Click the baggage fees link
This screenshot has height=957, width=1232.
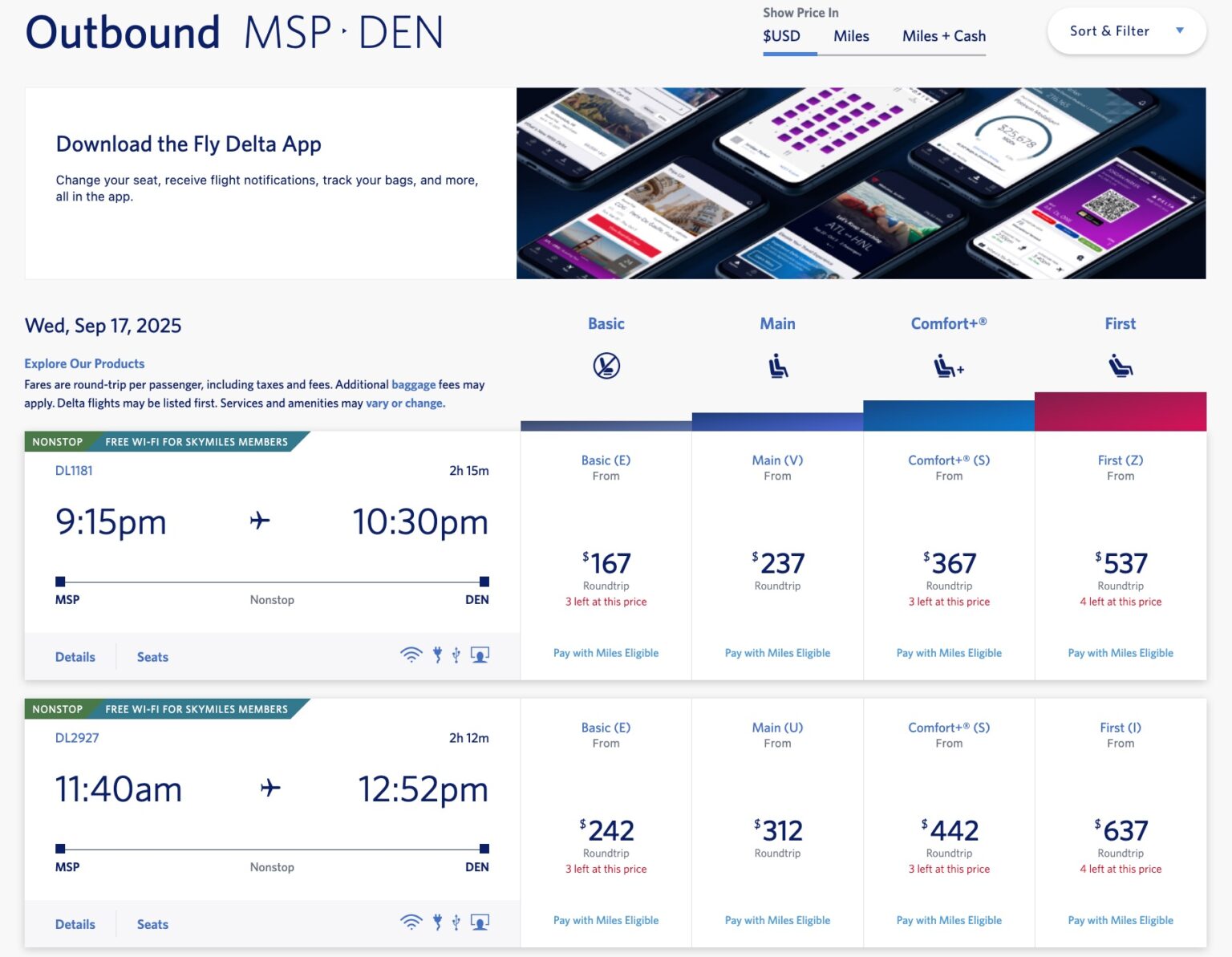pyautogui.click(x=414, y=384)
